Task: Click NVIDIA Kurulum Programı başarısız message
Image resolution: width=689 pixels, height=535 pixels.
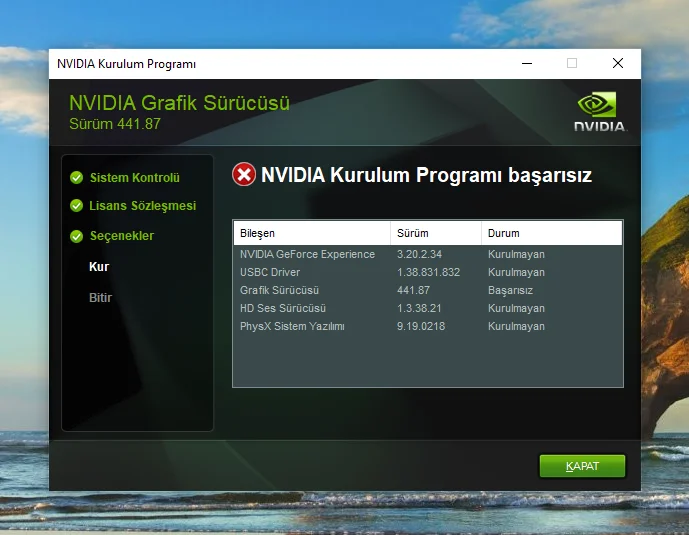Action: [x=426, y=175]
